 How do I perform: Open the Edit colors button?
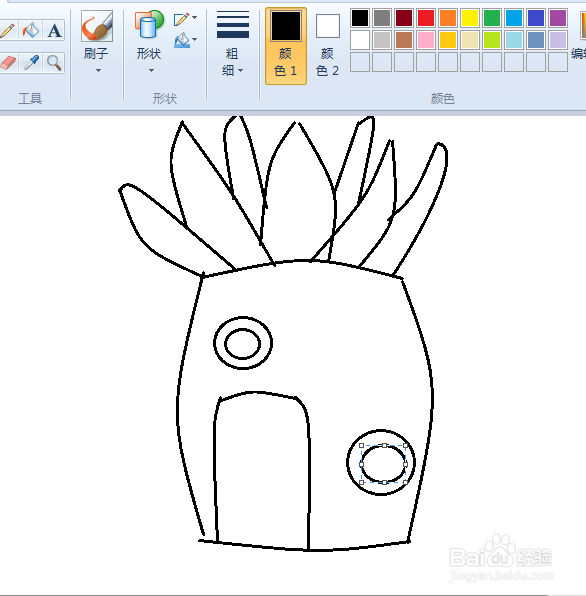coord(580,36)
